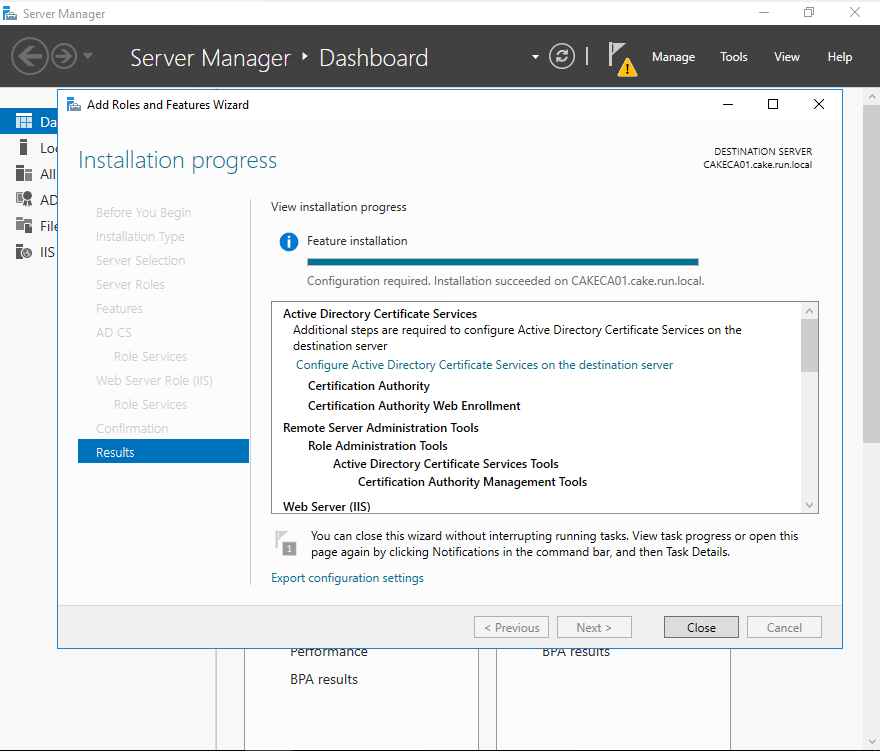880x751 pixels.
Task: Click the Feature installation progress bar
Action: [x=503, y=262]
